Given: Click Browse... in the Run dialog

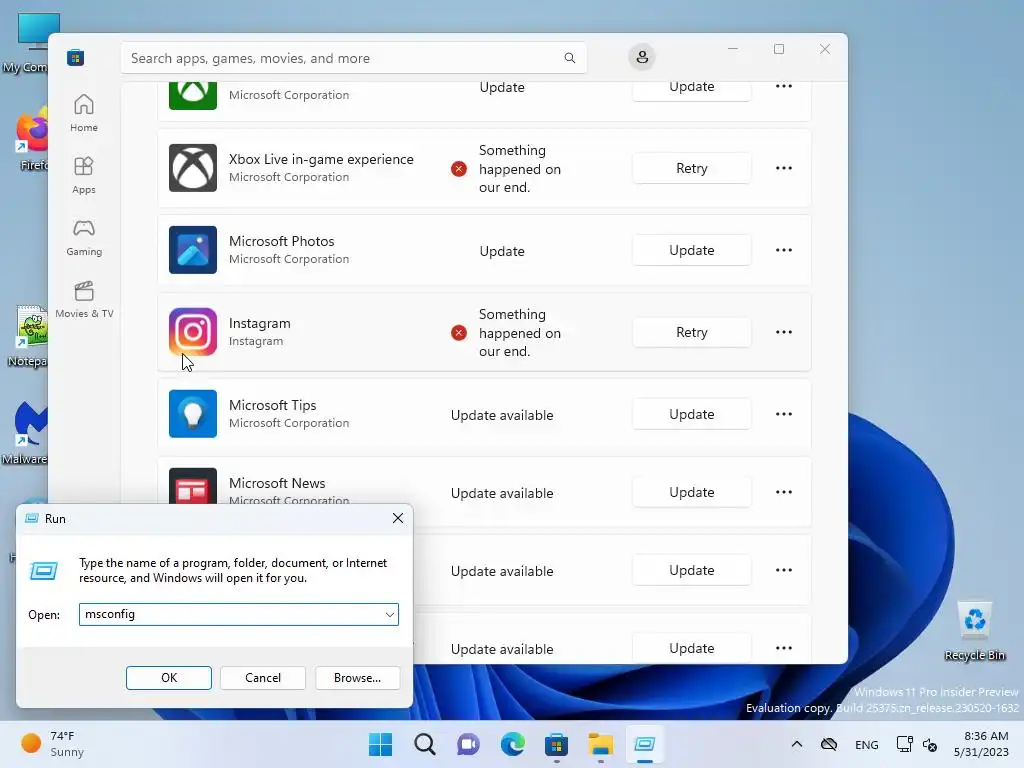Looking at the screenshot, I should point(357,678).
